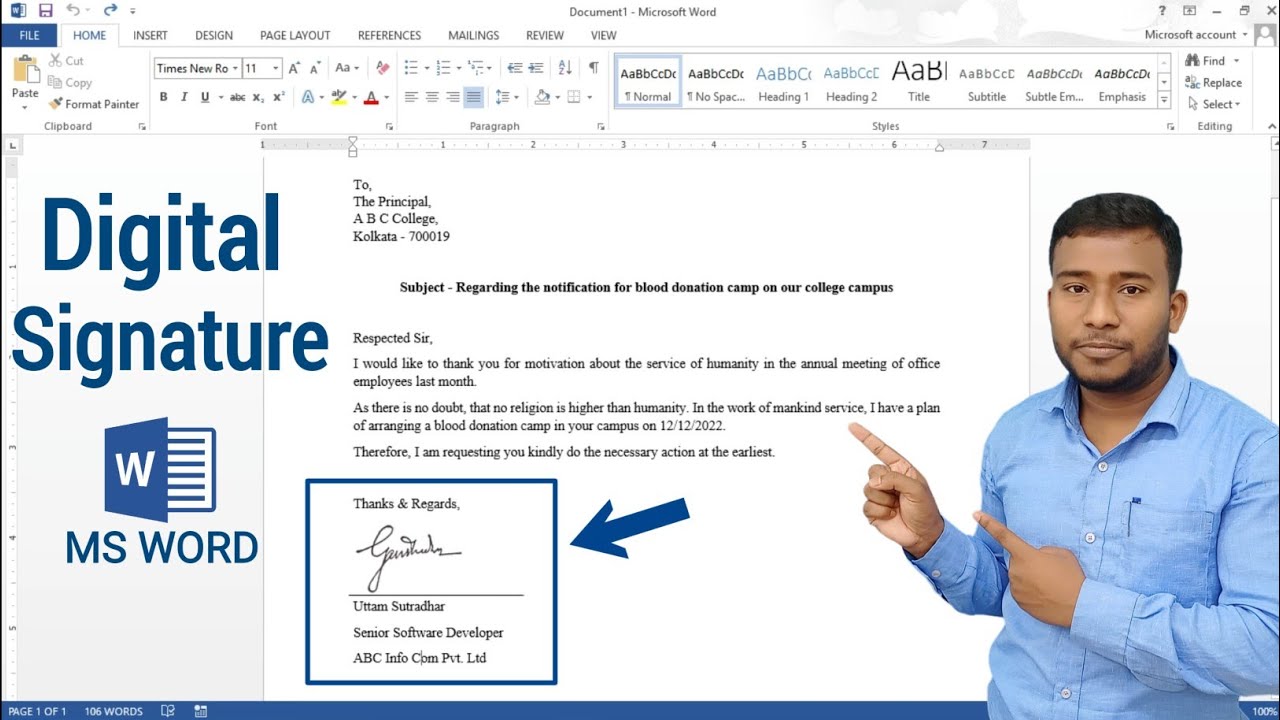Open the Quick Access Toolbar customization arrow
This screenshot has width=1280, height=720.
132,12
